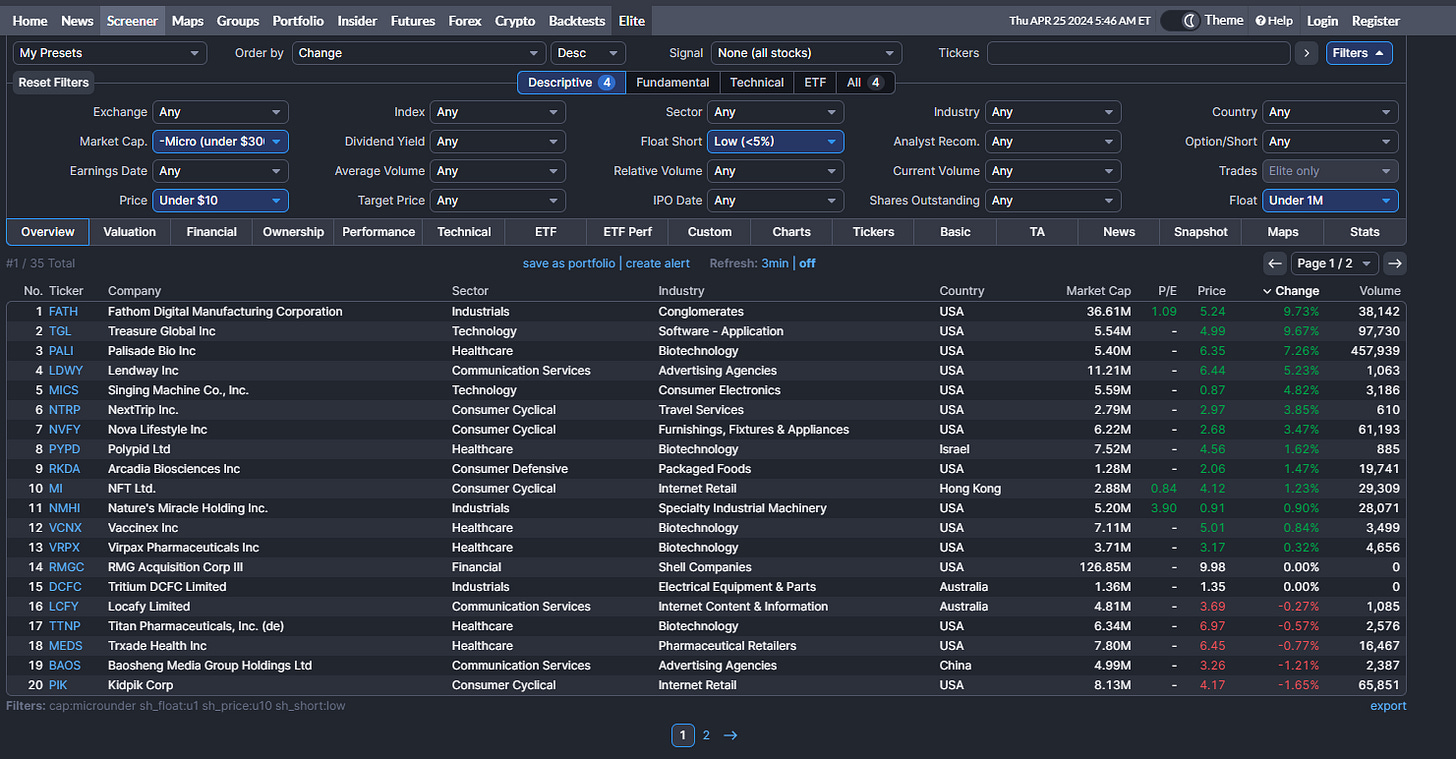
Task: Open the Page 1 / 2 selector
Action: tap(1334, 263)
